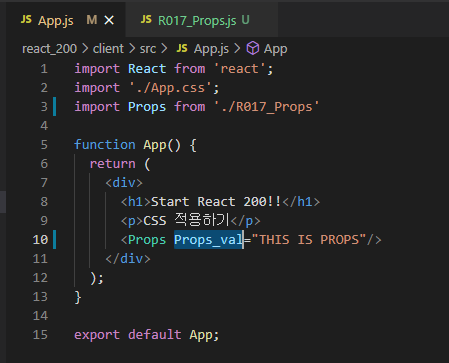Image resolution: width=449 pixels, height=363 pixels.
Task: Select src folder in the breadcrumb
Action: click(x=148, y=49)
